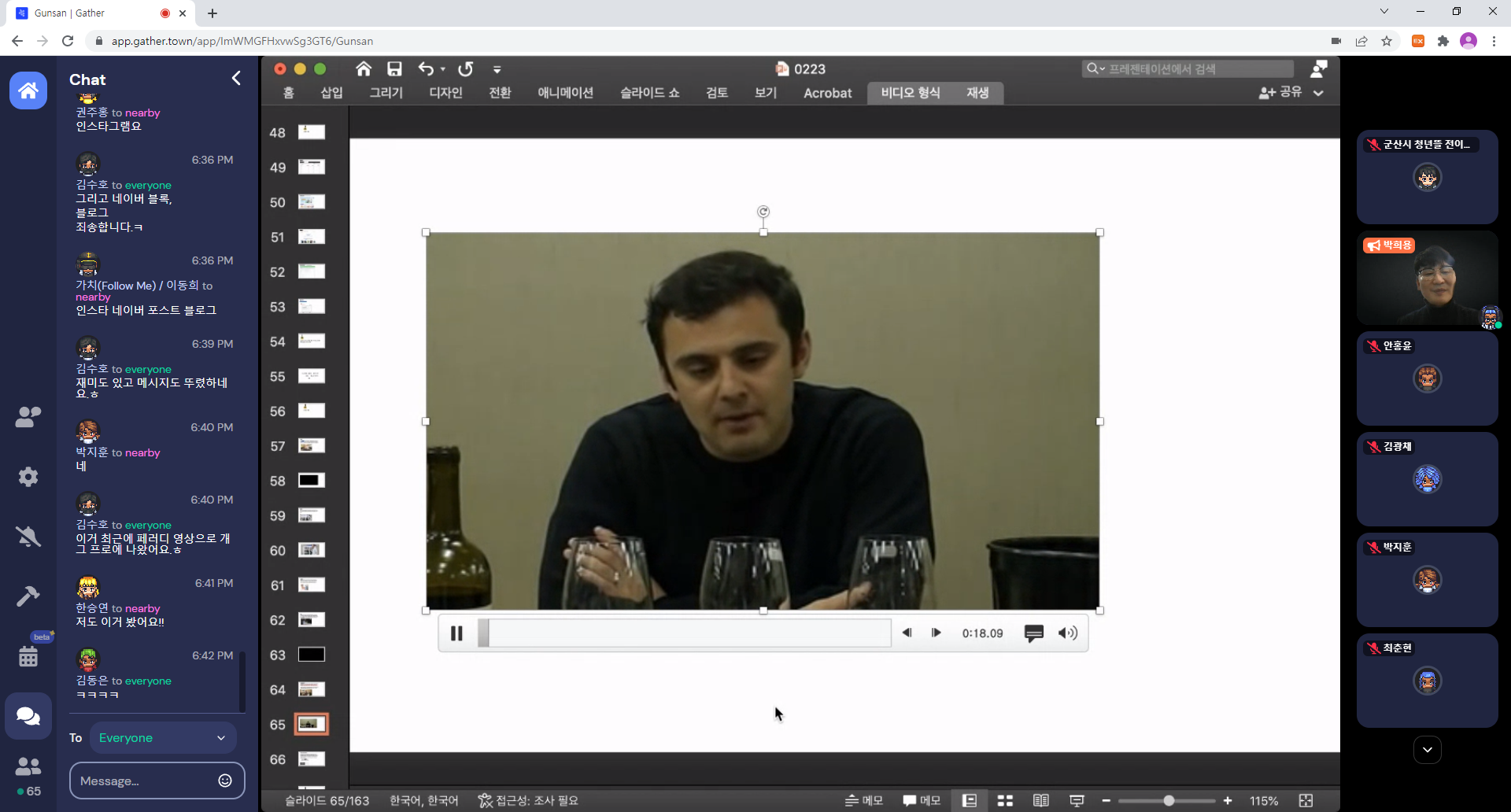The image size is (1511, 812).
Task: Reload the Gather page
Action: click(x=68, y=41)
